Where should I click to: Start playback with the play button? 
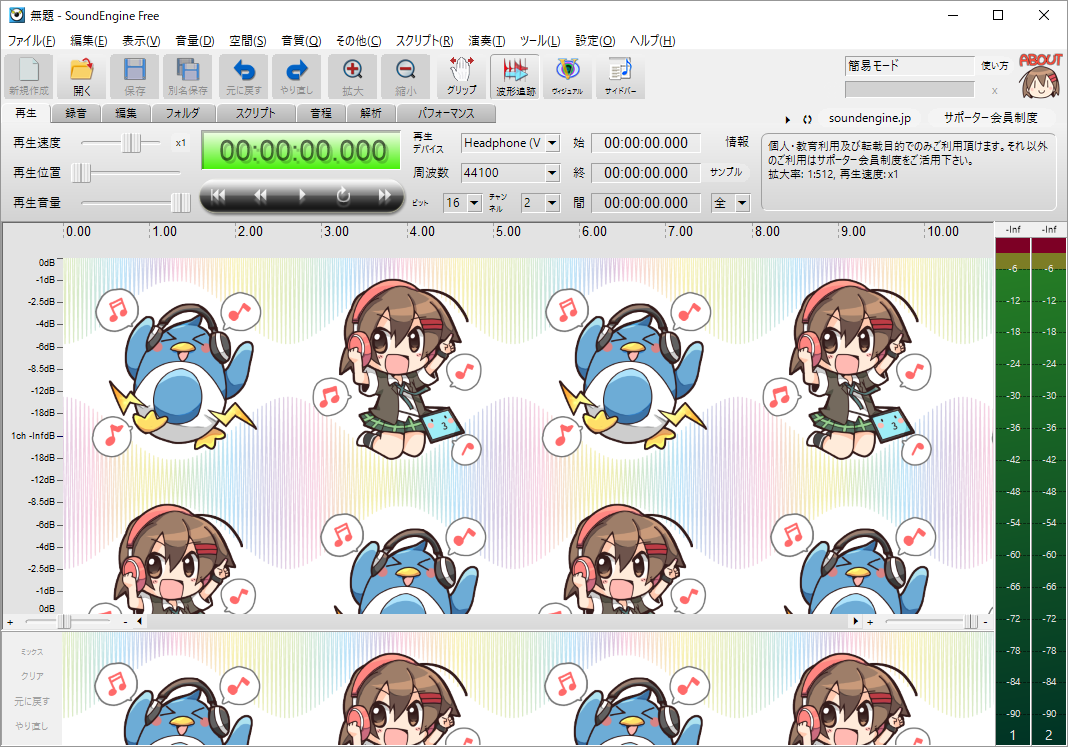click(x=302, y=196)
